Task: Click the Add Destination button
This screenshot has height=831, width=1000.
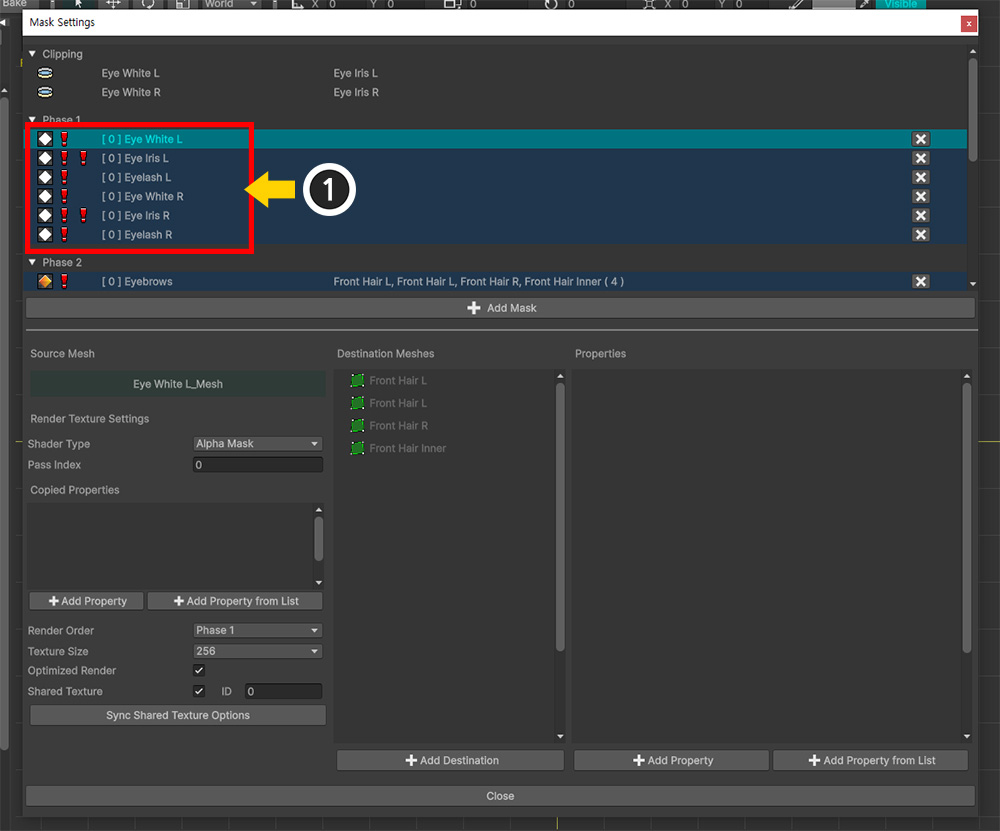Action: (x=451, y=760)
